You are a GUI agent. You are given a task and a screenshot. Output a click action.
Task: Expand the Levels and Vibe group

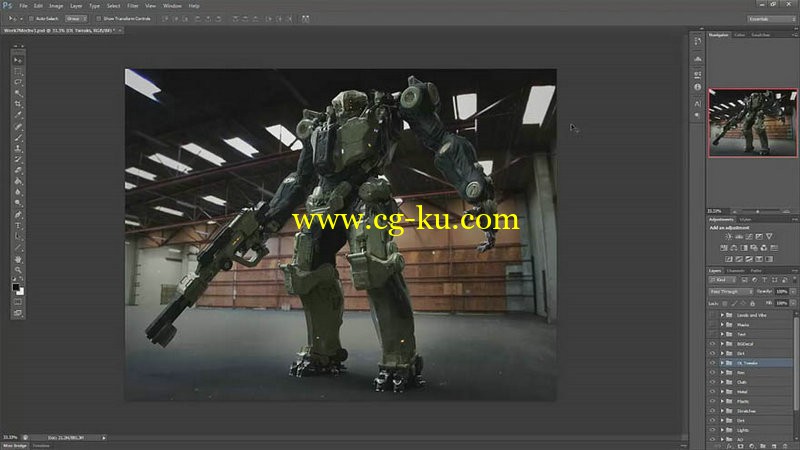pyautogui.click(x=722, y=315)
